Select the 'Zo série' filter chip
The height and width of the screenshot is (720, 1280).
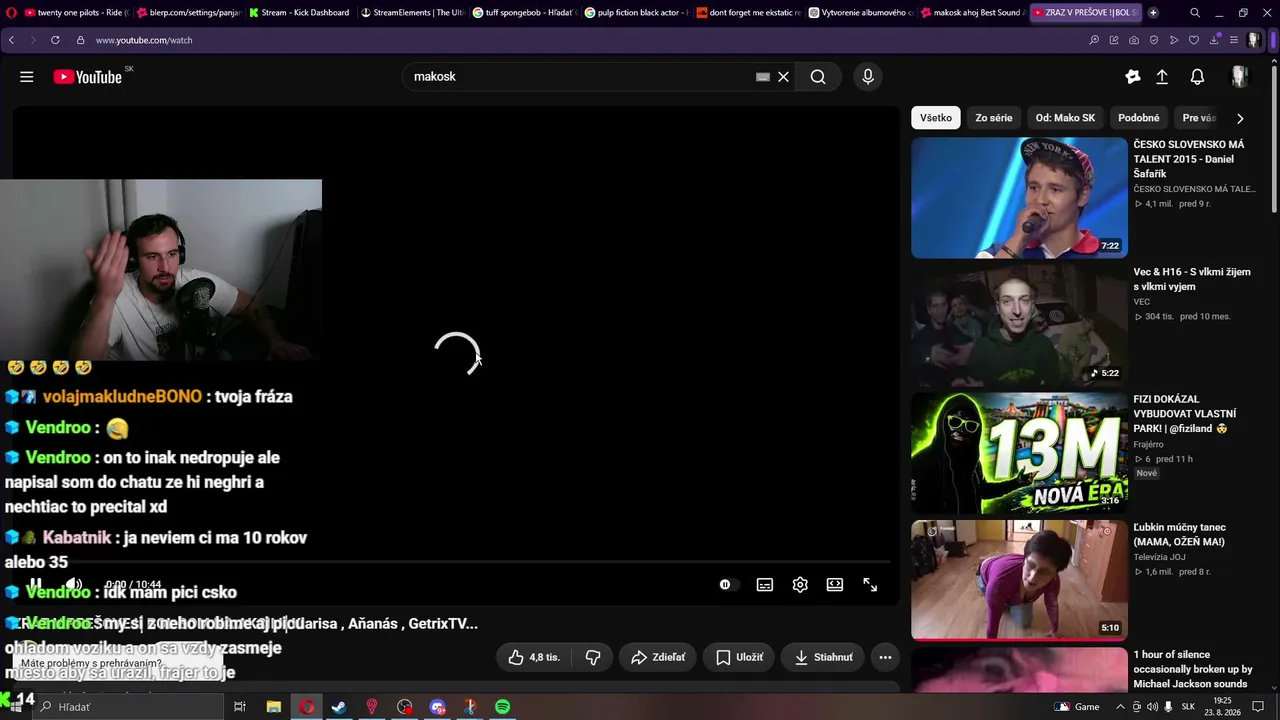(x=994, y=118)
